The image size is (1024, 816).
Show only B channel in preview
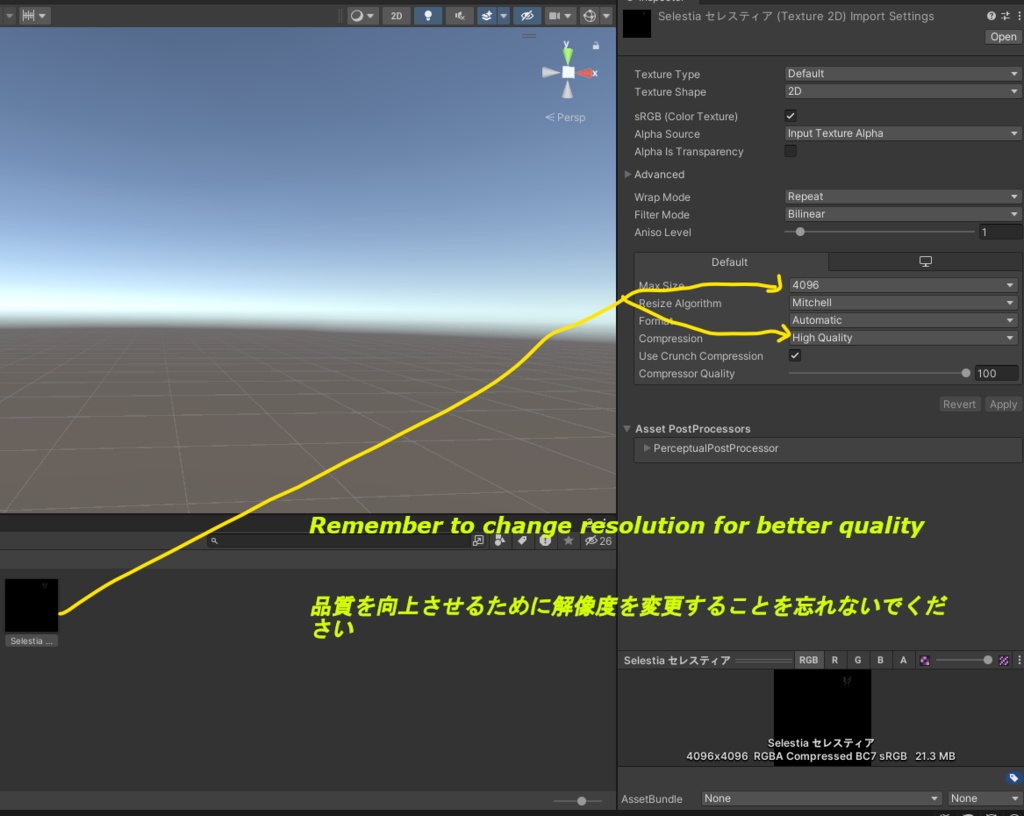tap(880, 660)
